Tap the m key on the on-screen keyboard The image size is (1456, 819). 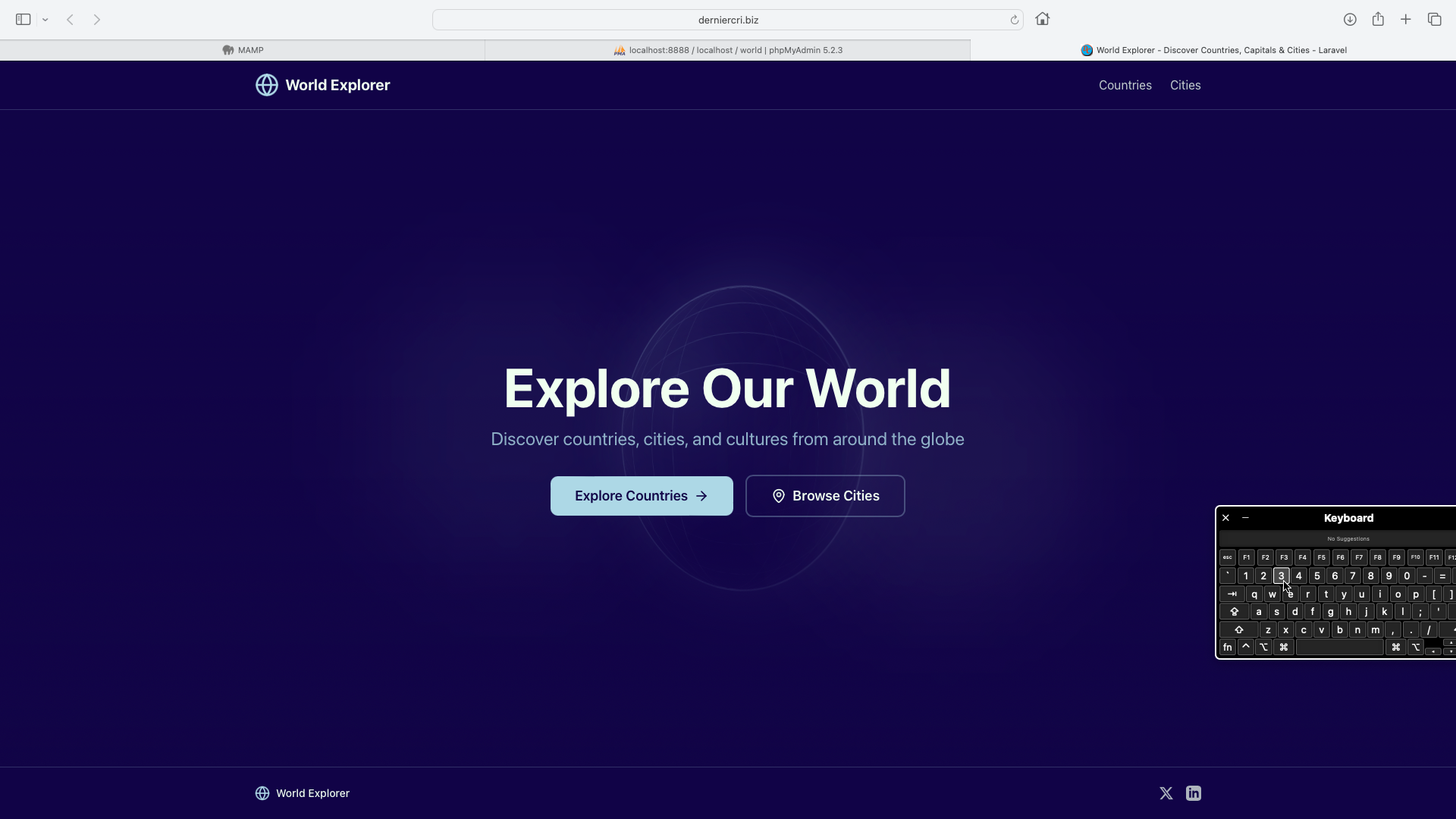click(x=1376, y=629)
